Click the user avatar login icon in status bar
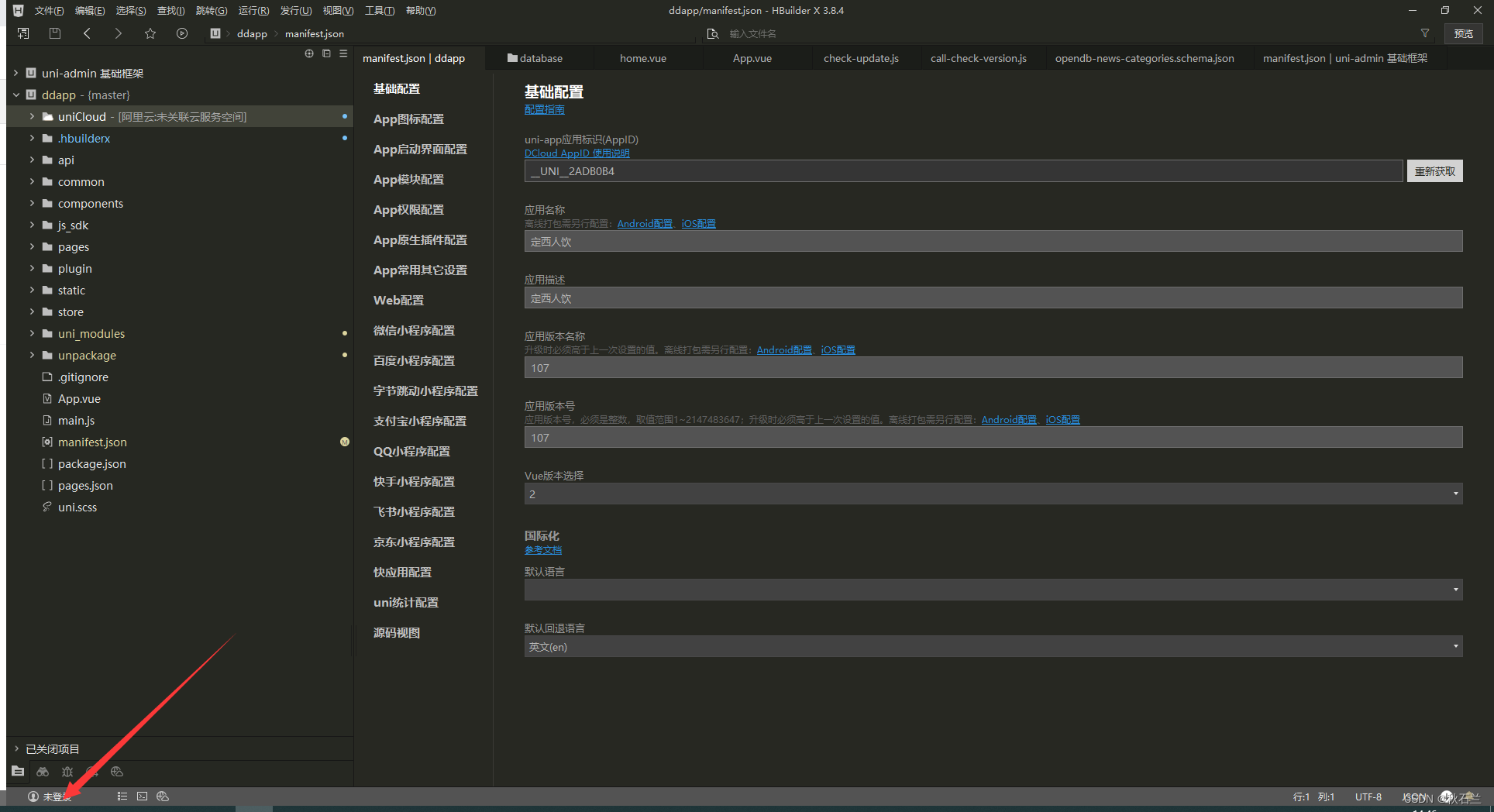 33,797
